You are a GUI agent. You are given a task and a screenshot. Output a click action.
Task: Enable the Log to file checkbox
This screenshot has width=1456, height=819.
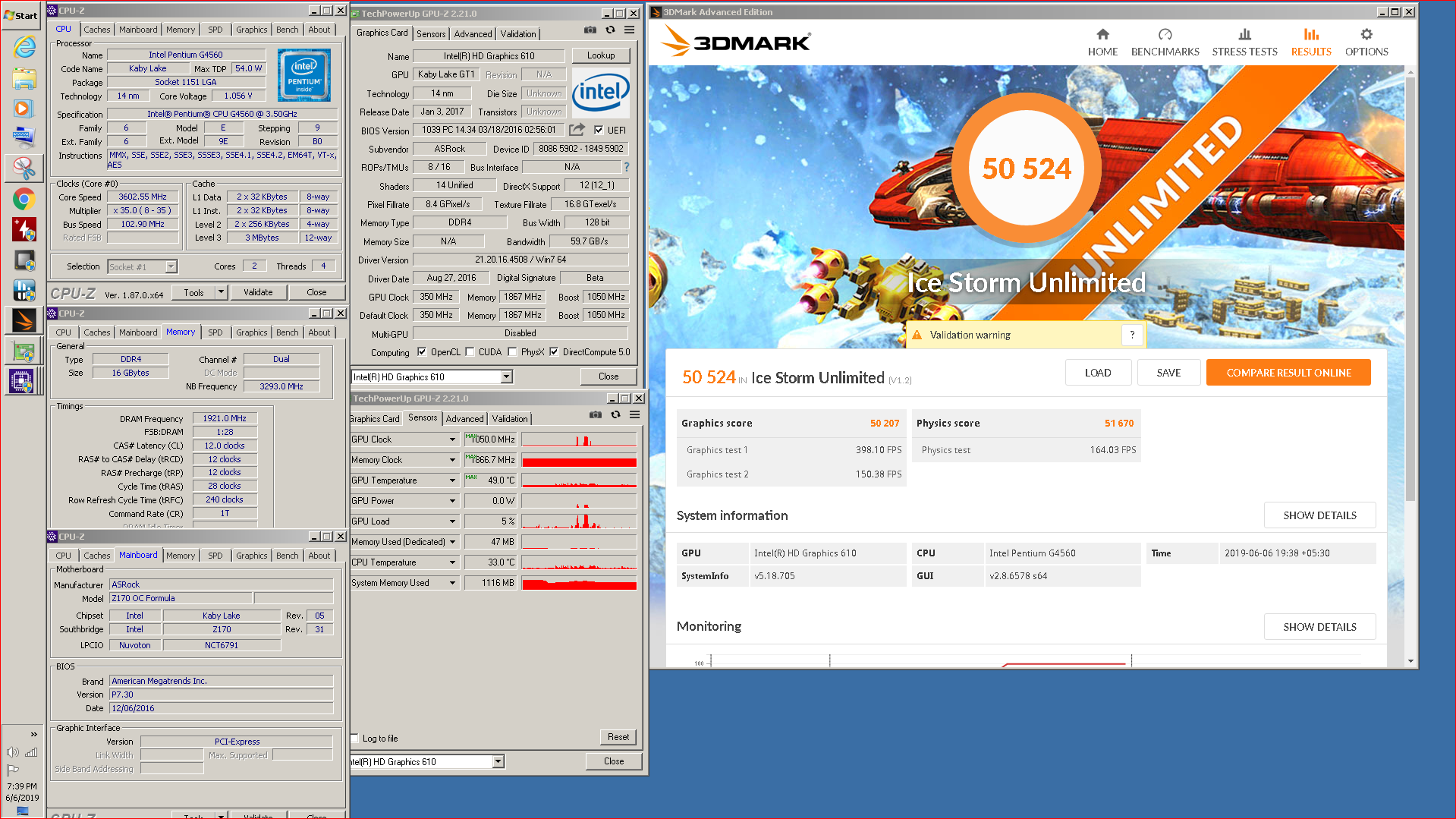click(354, 739)
